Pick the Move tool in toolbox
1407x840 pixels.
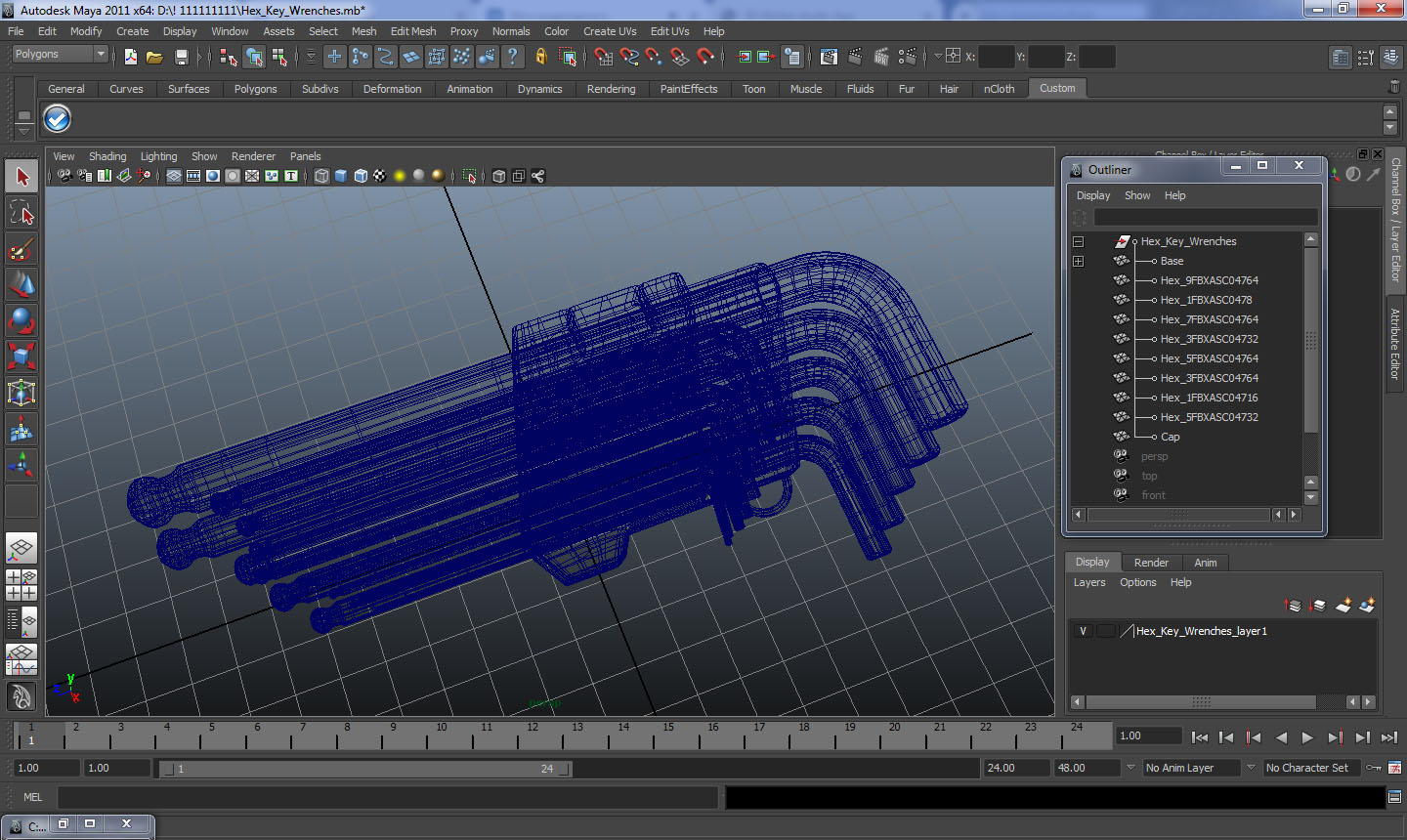click(x=21, y=284)
